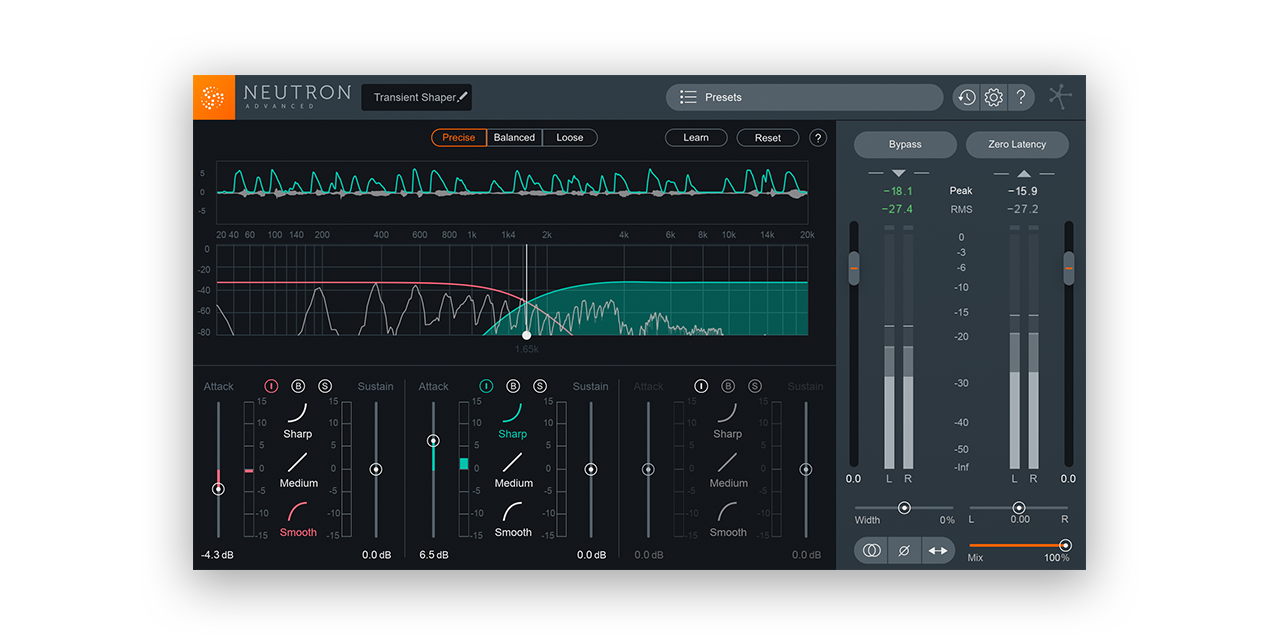Click the pencil icon next to Transient Shaper
This screenshot has height=642, width=1280.
pos(463,97)
